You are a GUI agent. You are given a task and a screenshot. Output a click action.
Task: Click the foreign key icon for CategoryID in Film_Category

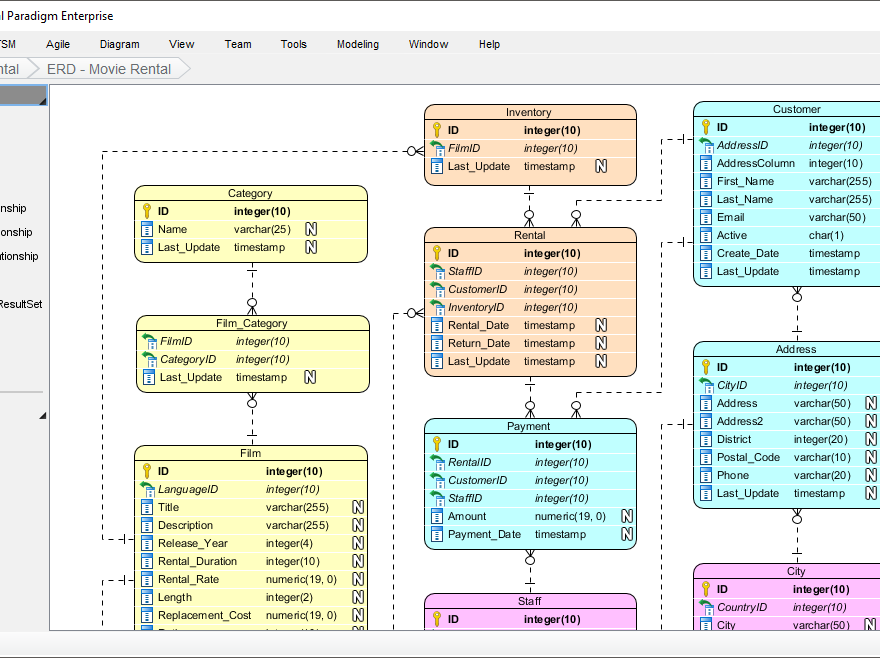coord(147,359)
